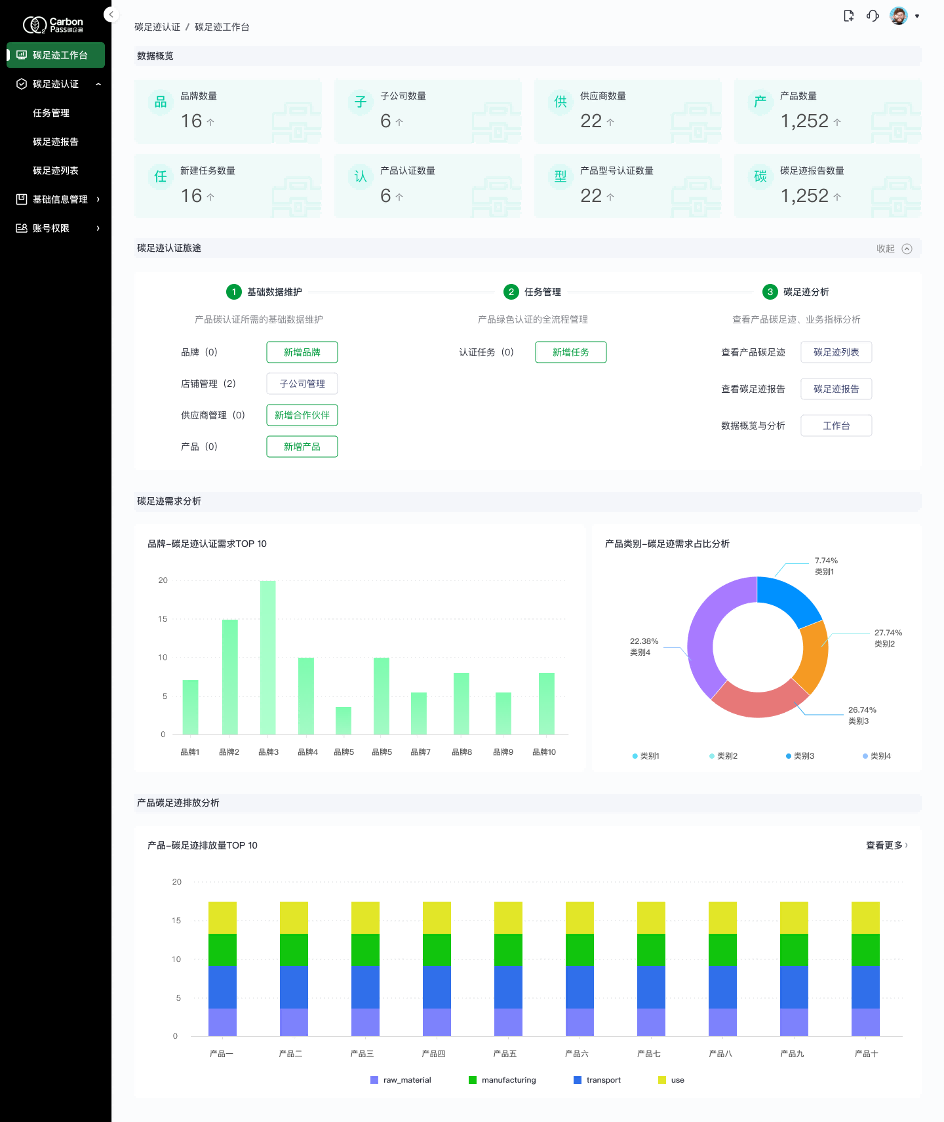Open the document export icon in header
Screen dimensions: 944x1122
pyautogui.click(x=849, y=16)
